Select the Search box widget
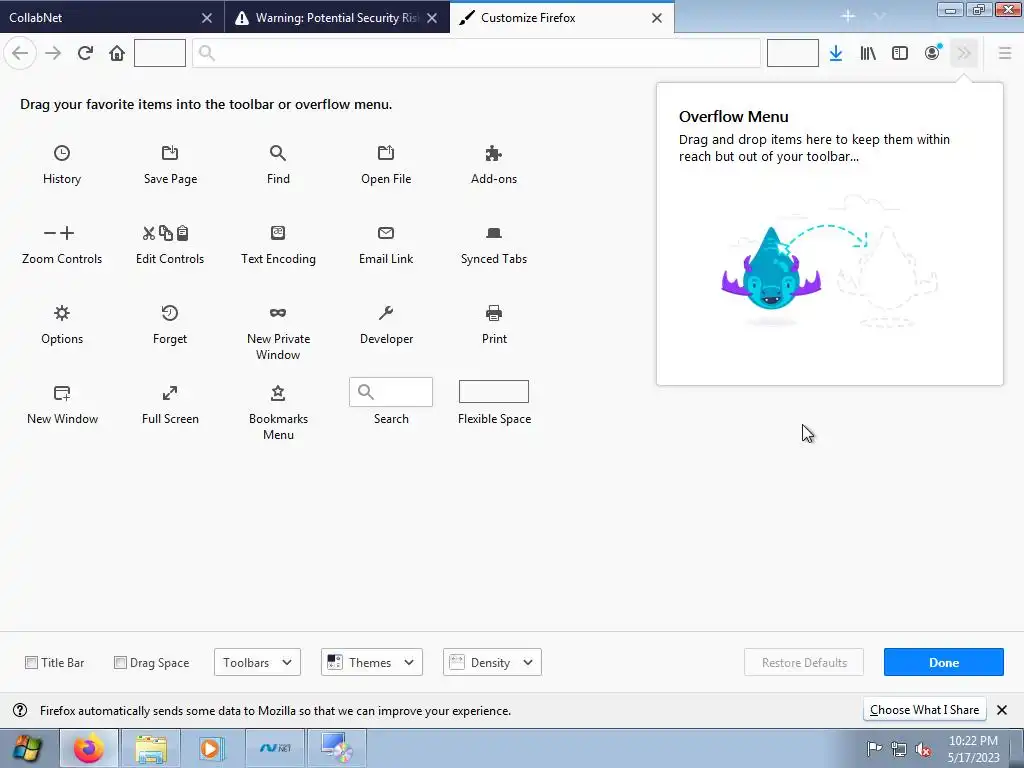The image size is (1024, 768). tap(391, 392)
